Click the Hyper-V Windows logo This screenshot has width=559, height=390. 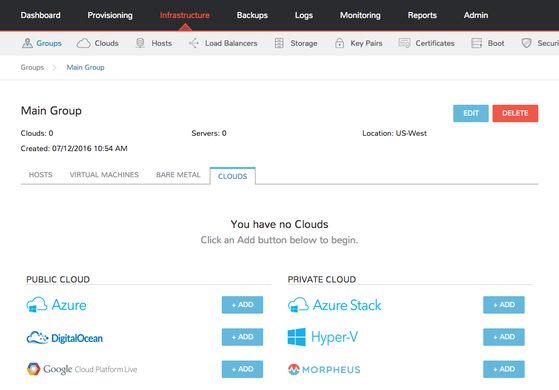point(323,337)
